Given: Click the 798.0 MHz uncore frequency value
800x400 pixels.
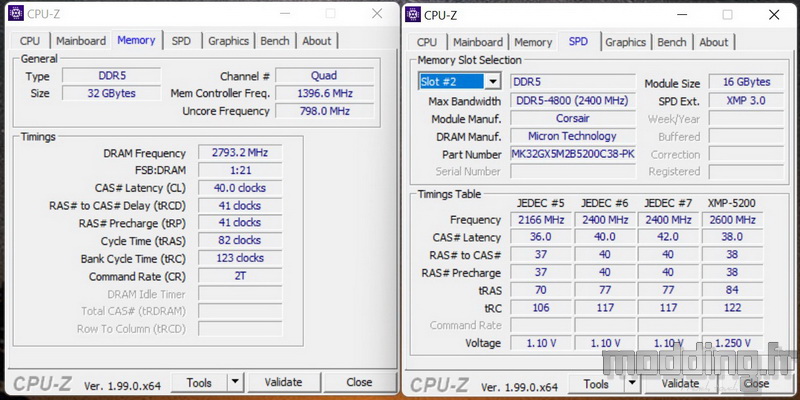Looking at the screenshot, I should tap(324, 111).
